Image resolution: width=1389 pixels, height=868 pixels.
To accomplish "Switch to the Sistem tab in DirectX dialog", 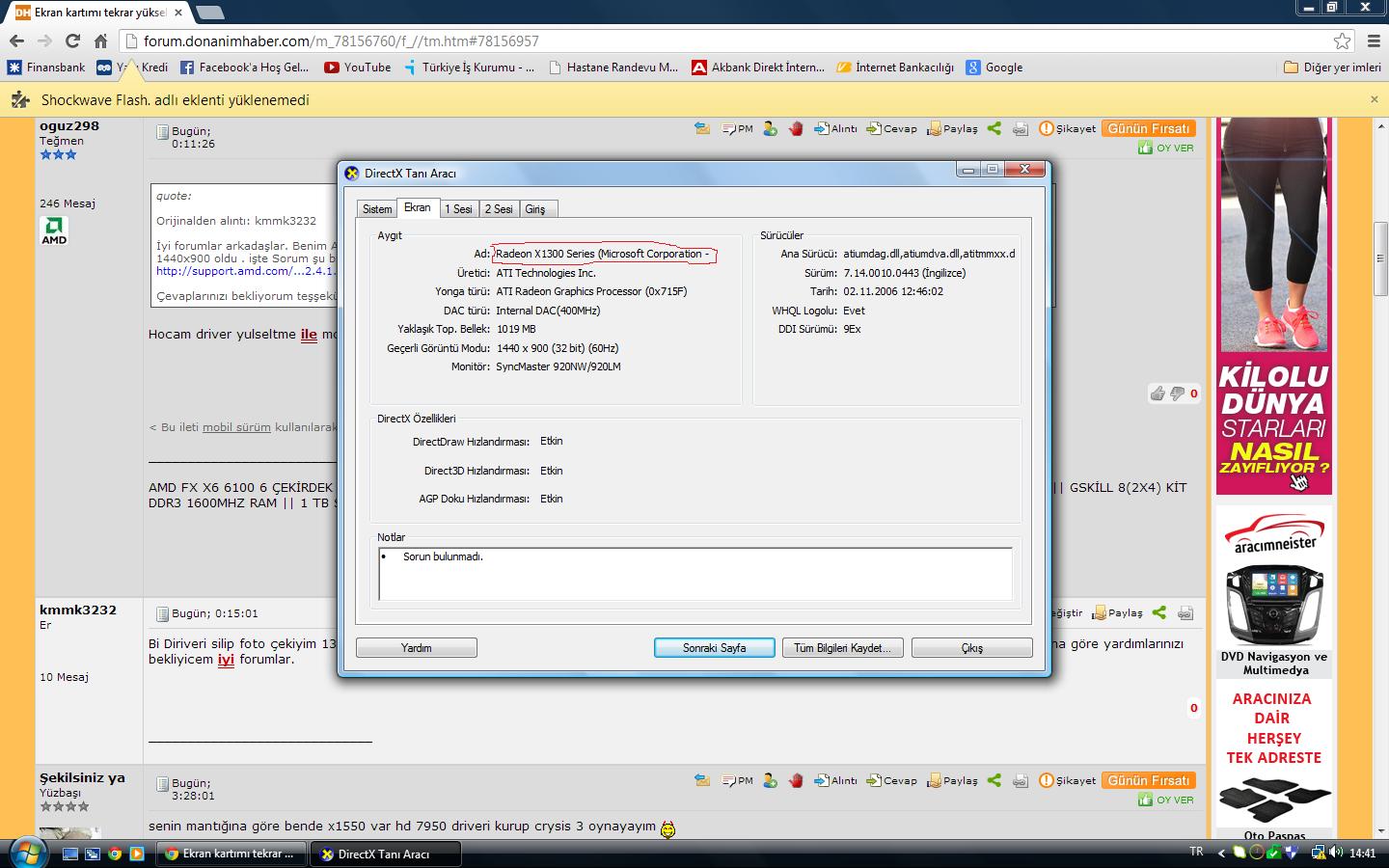I will pos(377,209).
